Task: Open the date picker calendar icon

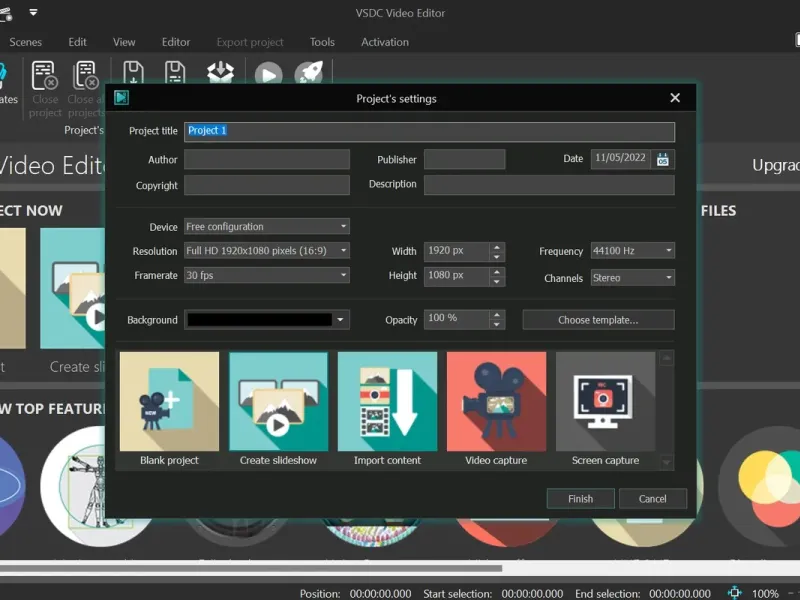Action: click(663, 159)
